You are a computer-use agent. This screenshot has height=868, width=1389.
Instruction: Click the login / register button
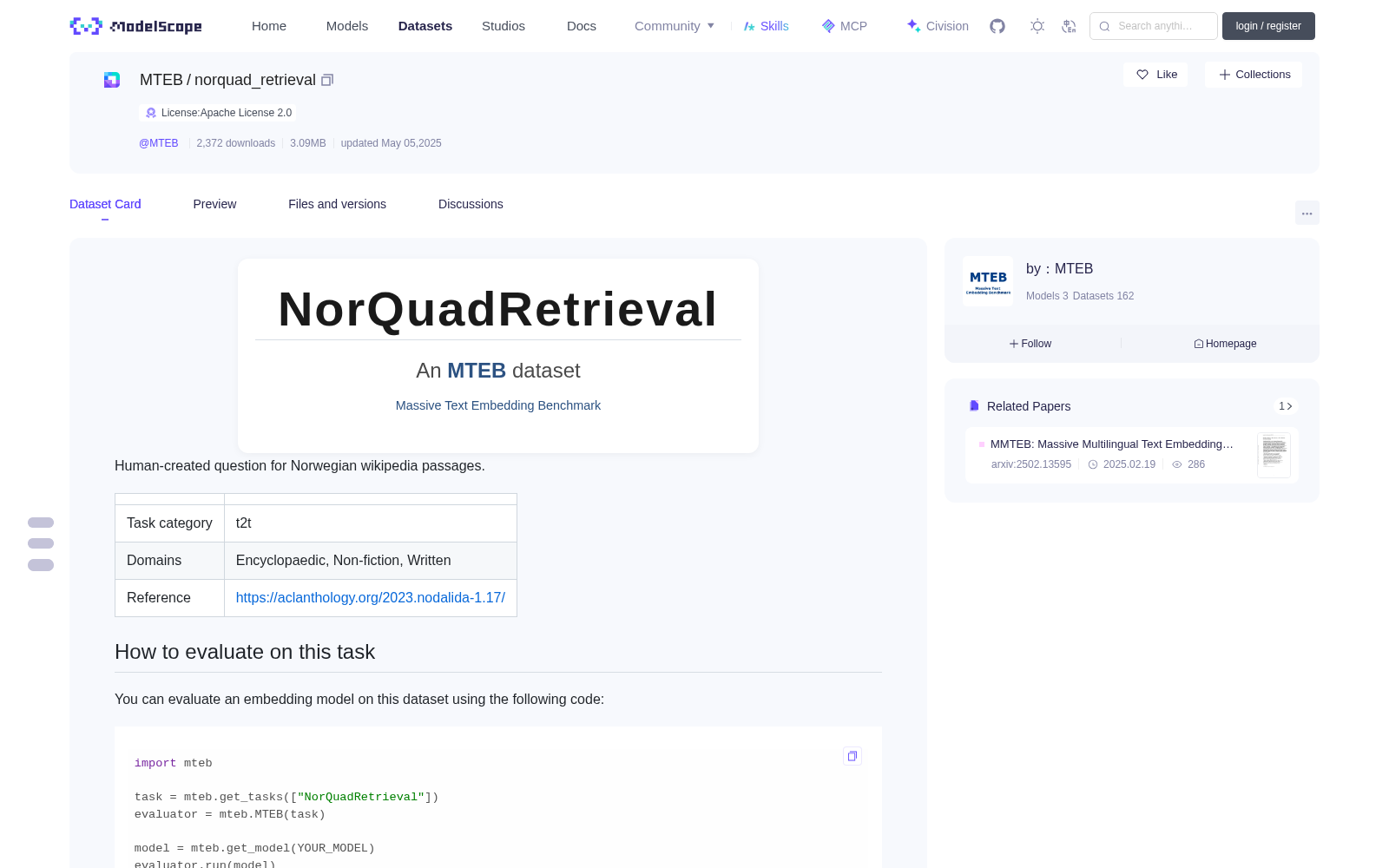1268,26
